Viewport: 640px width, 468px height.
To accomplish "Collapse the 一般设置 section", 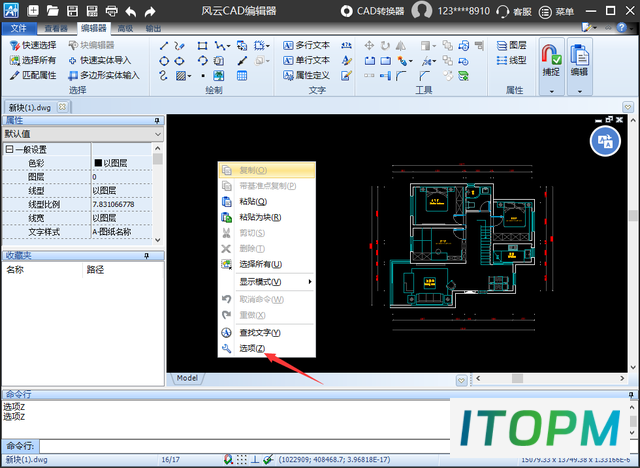I will 9,149.
